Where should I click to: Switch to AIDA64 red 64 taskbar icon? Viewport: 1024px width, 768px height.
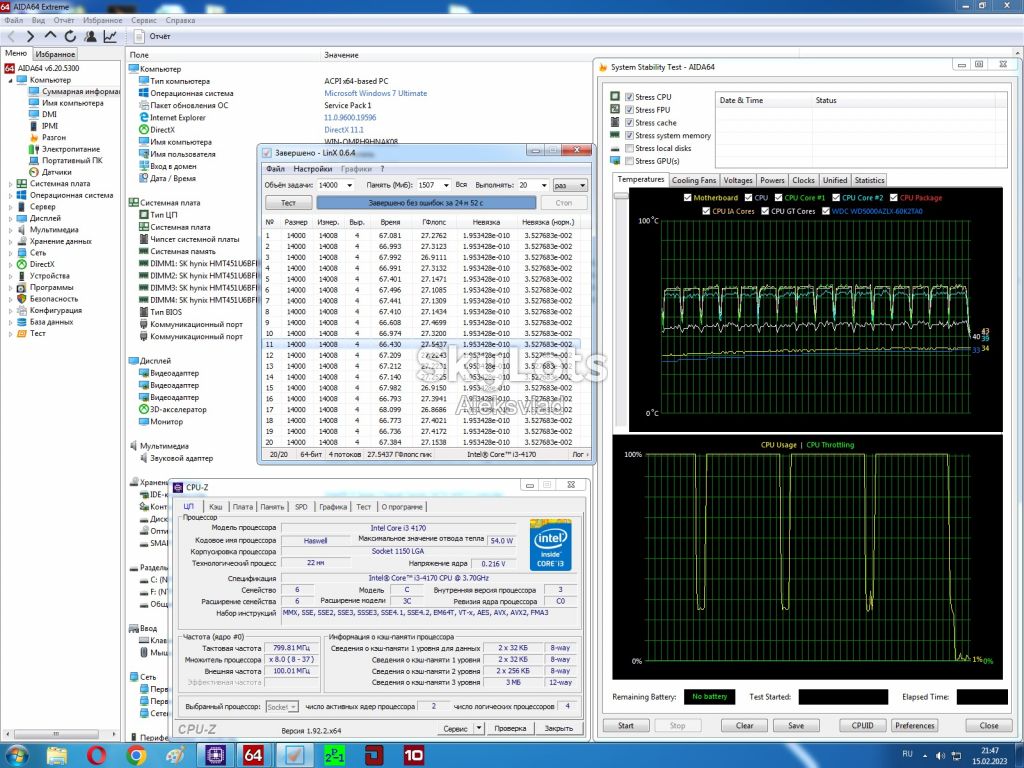(x=253, y=756)
